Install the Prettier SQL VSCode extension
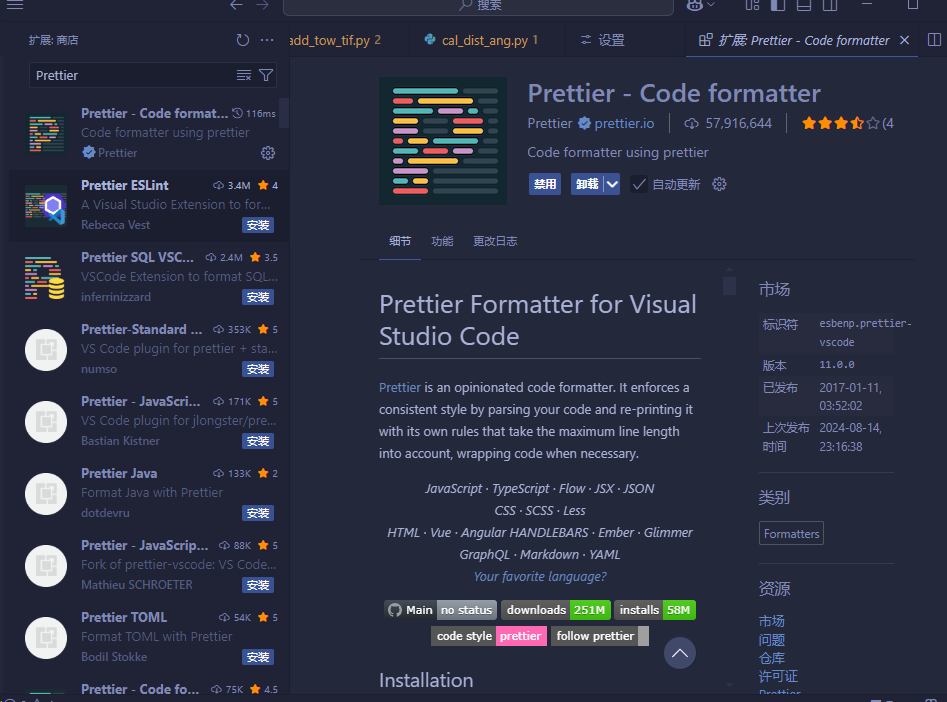The width and height of the screenshot is (947, 702). coord(258,297)
